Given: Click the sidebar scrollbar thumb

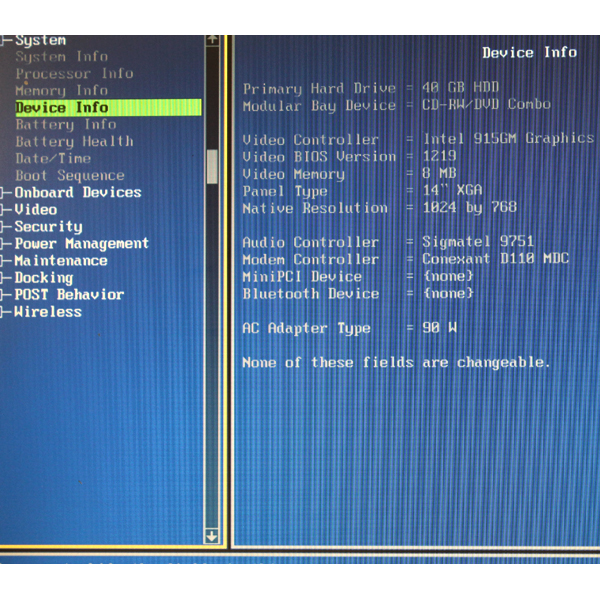Looking at the screenshot, I should [211, 166].
